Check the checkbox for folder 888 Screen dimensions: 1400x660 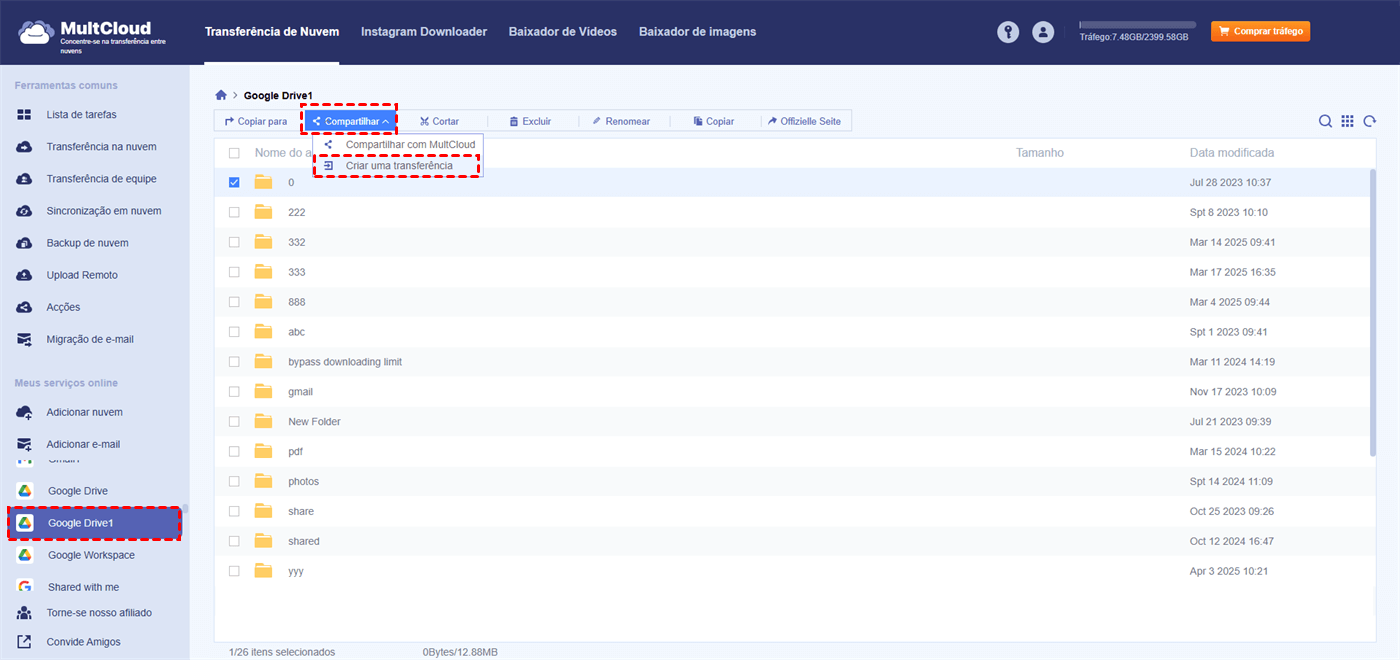(x=234, y=302)
